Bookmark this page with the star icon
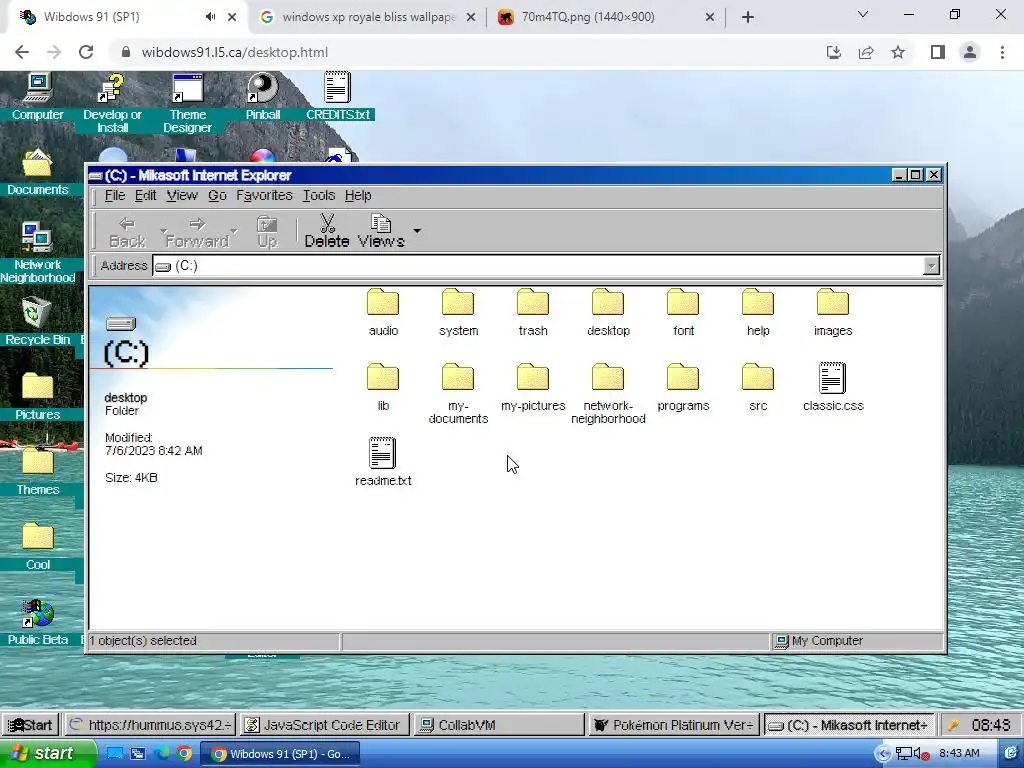Screen dimensions: 1024x768 (x=898, y=52)
